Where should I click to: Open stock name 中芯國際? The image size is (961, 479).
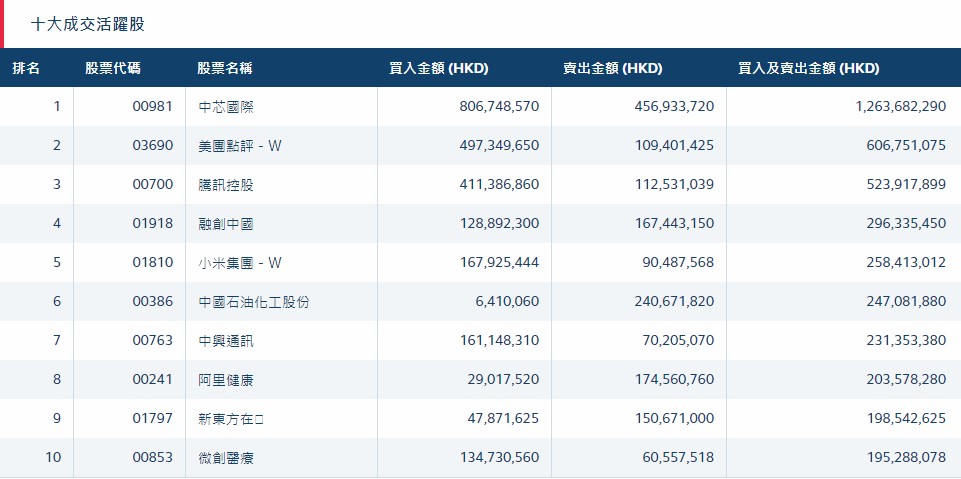pos(226,107)
